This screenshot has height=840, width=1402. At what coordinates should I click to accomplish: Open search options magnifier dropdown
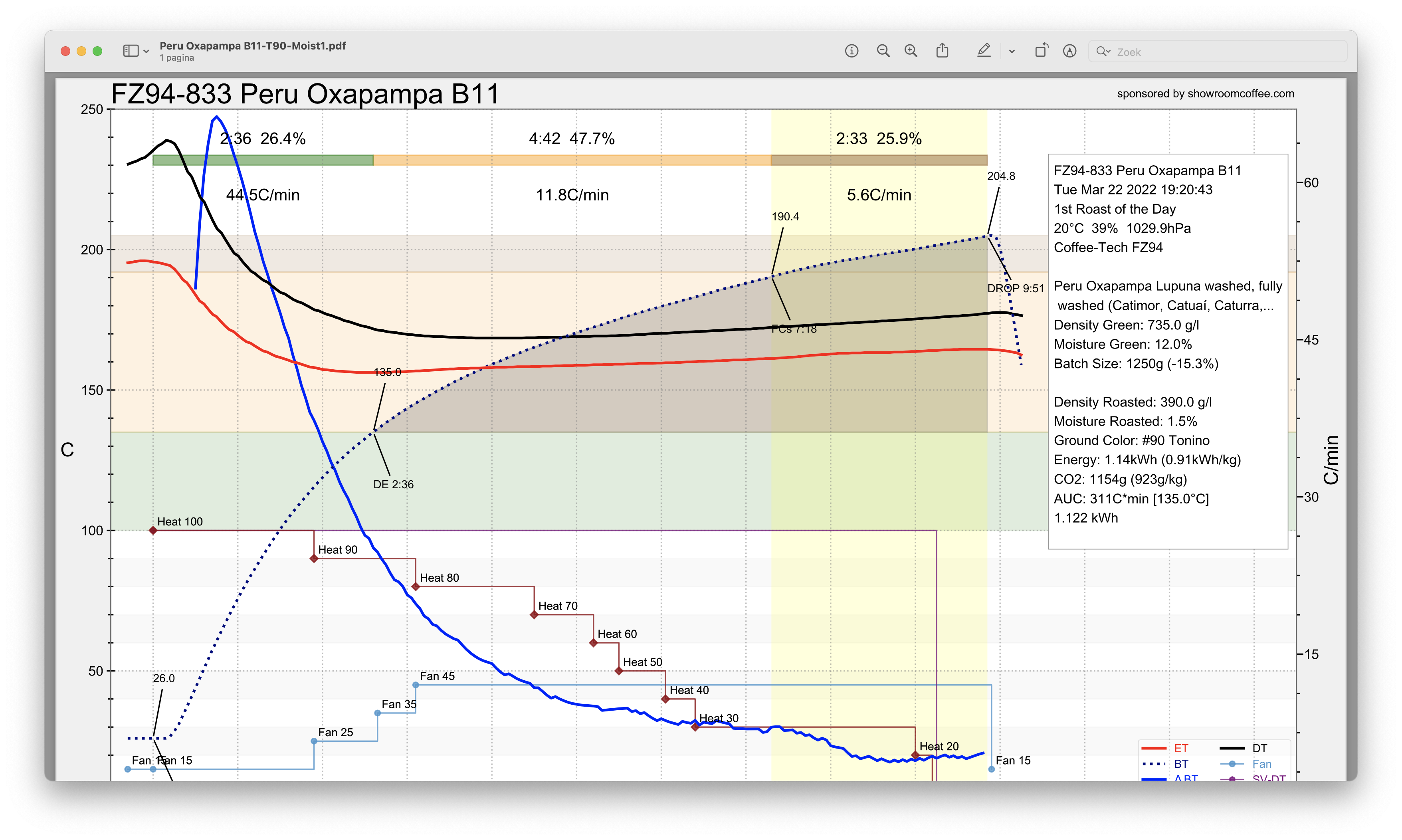click(x=1103, y=52)
